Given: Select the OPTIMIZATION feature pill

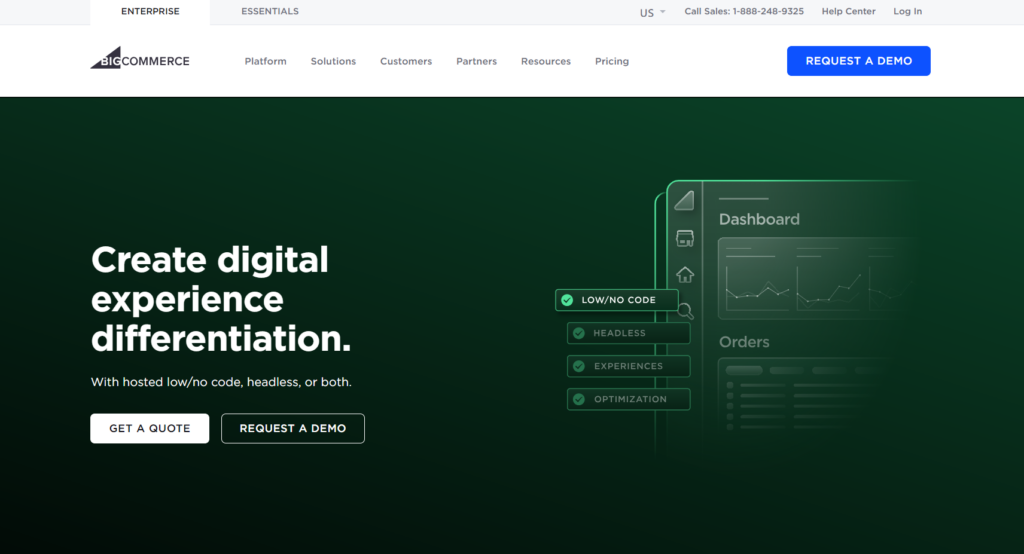Looking at the screenshot, I should coord(628,399).
